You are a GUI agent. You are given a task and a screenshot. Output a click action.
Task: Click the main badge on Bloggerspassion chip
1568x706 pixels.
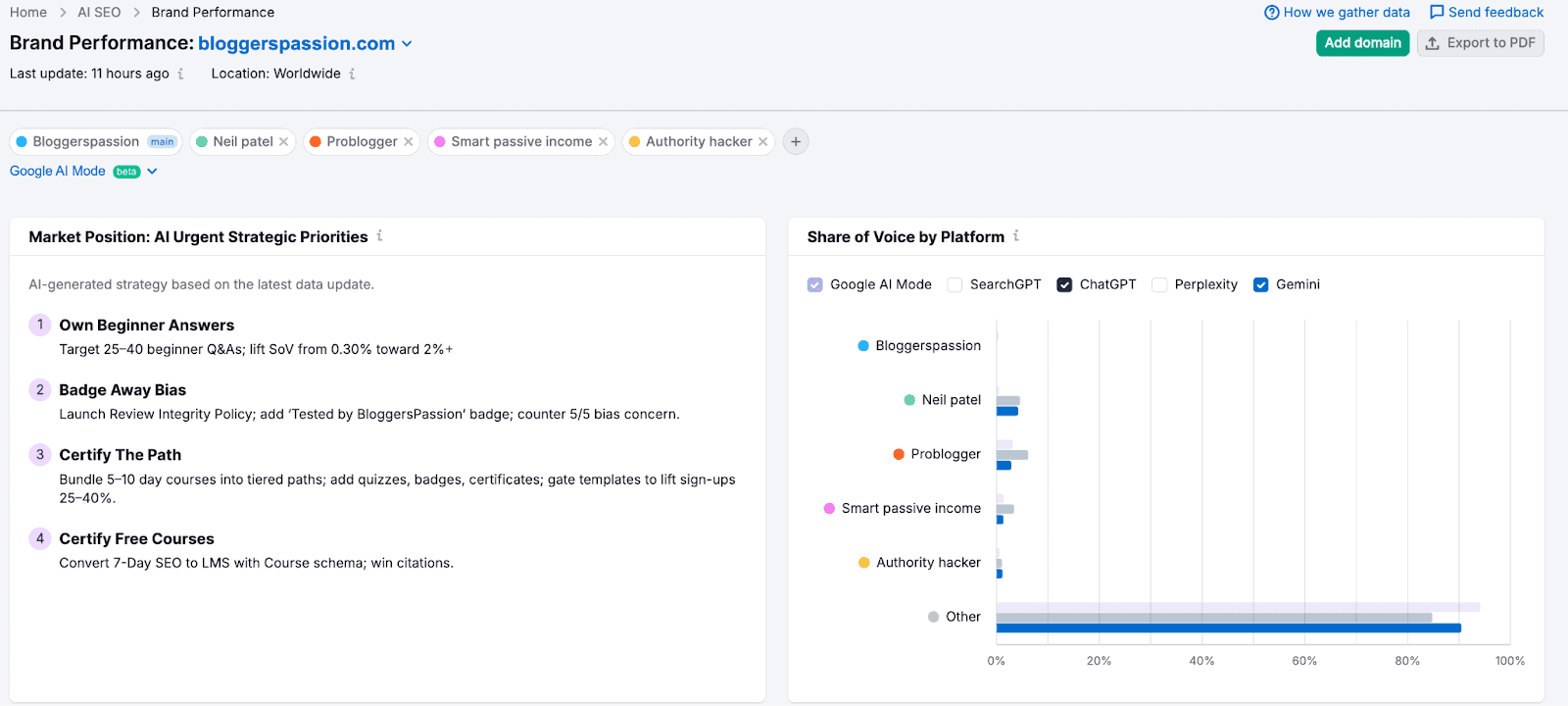click(x=162, y=142)
